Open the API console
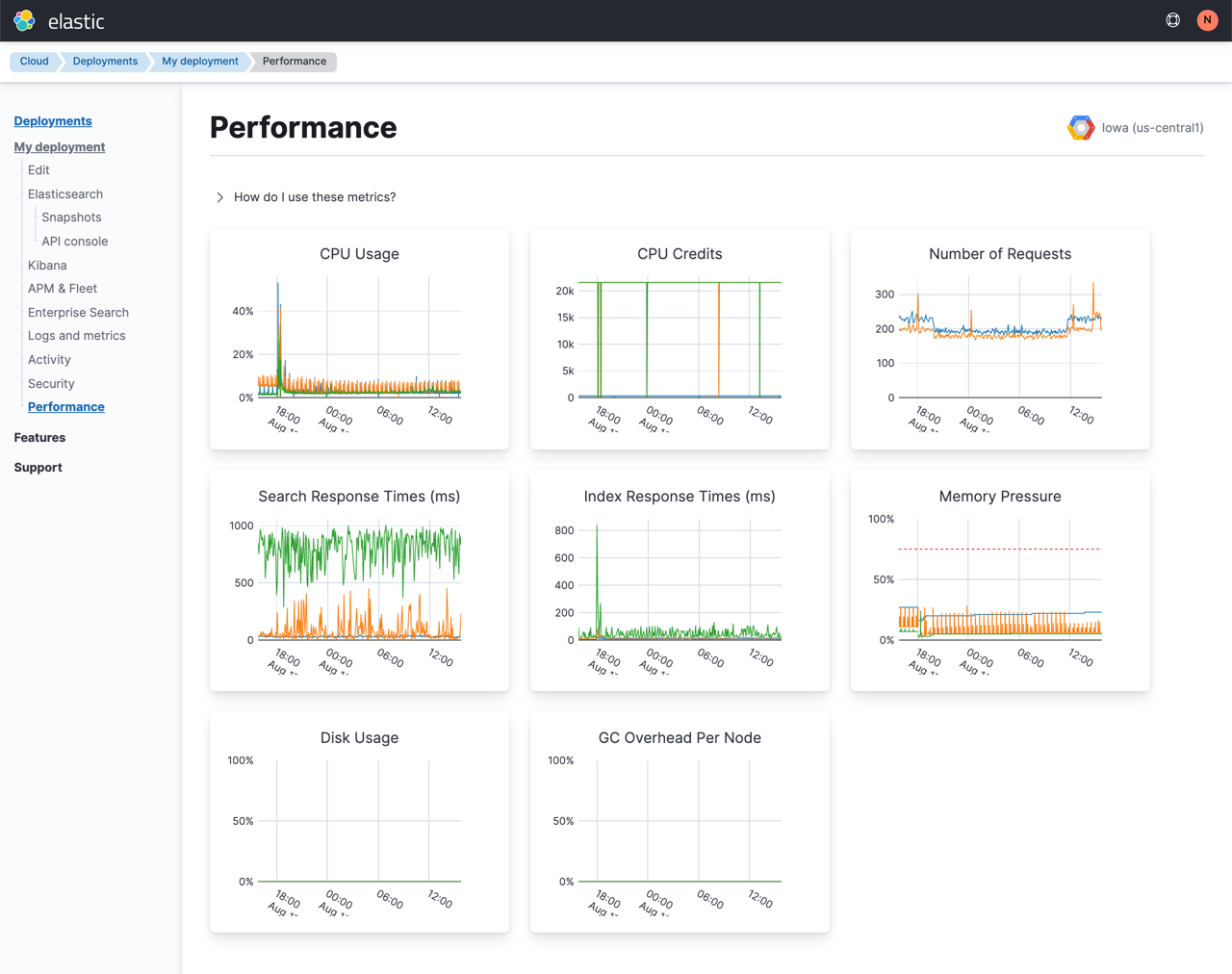1232x974 pixels. tap(74, 242)
